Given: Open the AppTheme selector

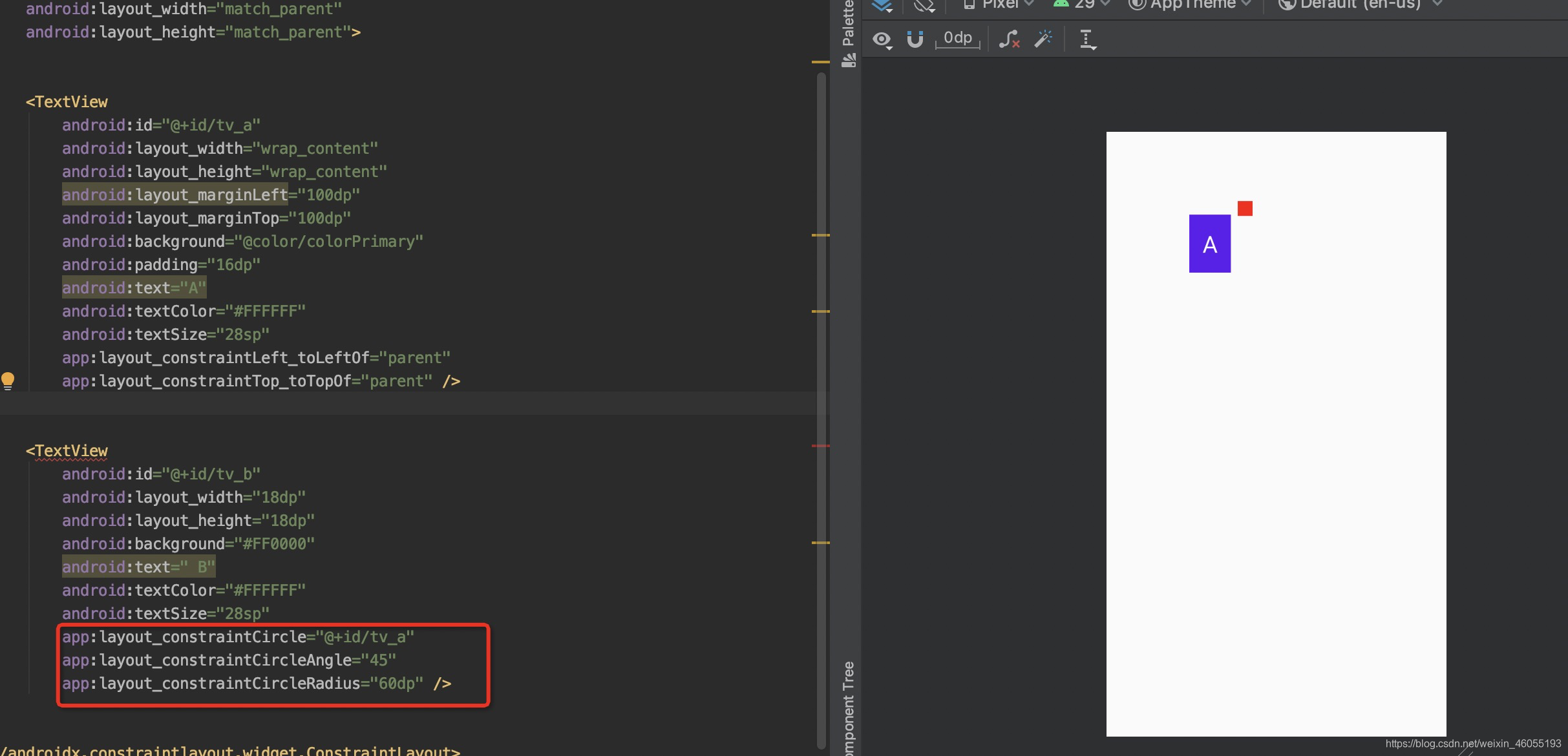Looking at the screenshot, I should pos(1190,5).
